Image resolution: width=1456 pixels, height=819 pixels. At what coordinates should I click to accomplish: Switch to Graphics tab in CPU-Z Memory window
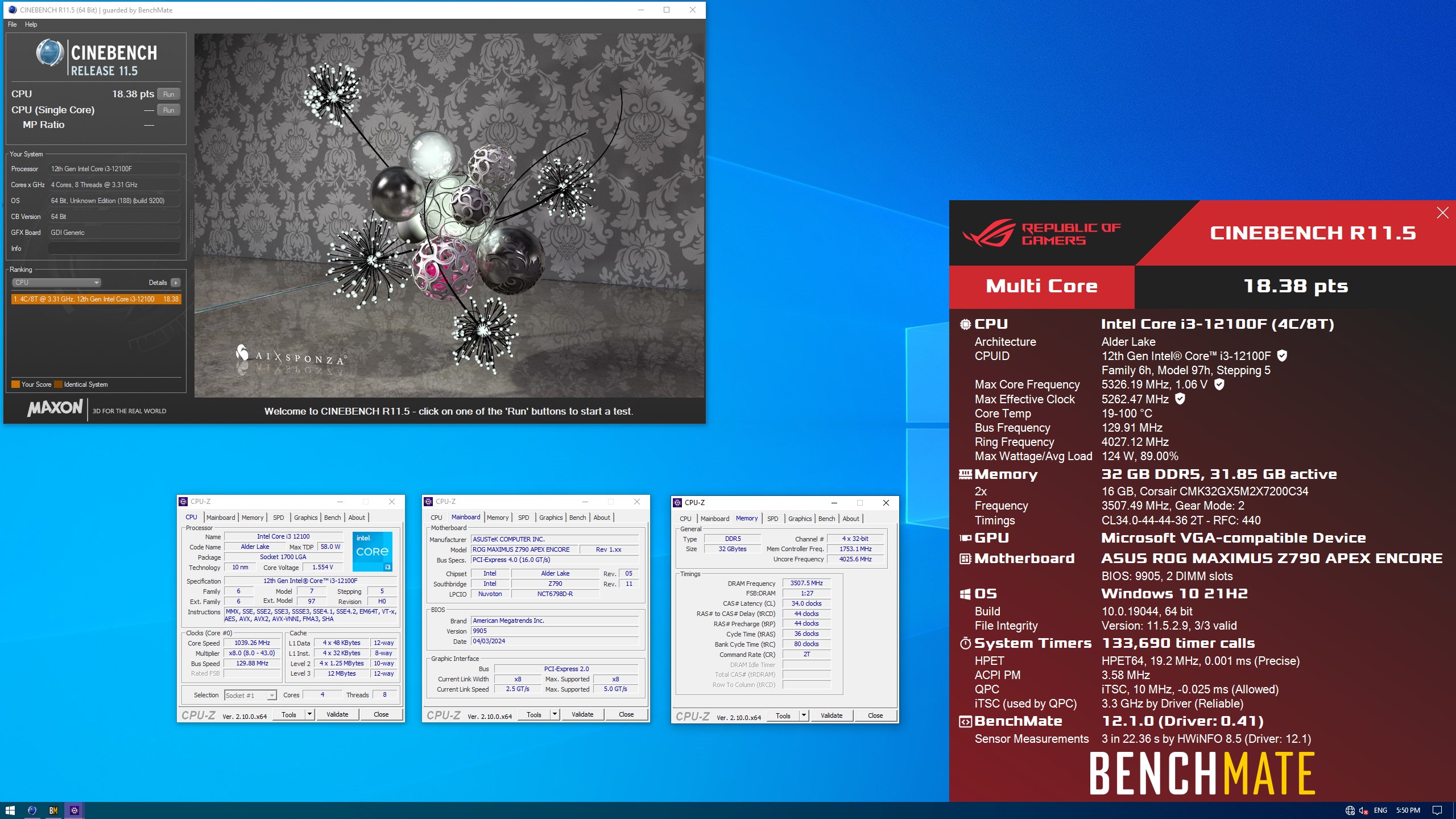click(x=800, y=519)
